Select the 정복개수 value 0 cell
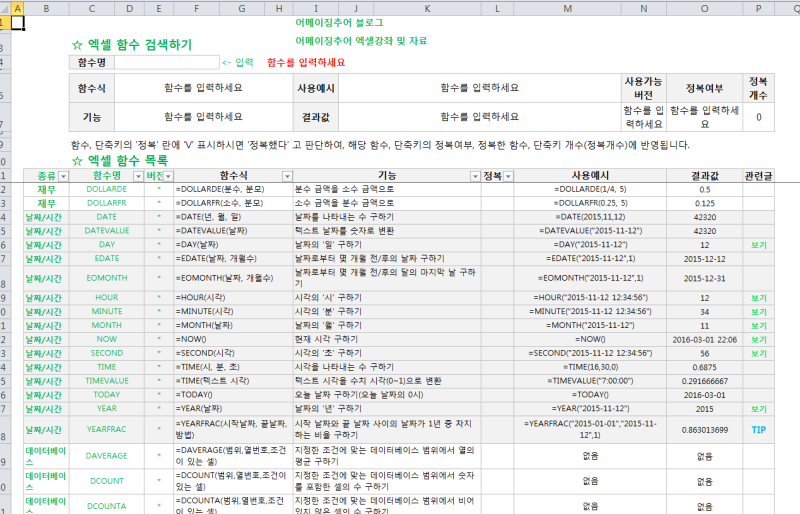Image resolution: width=800 pixels, height=514 pixels. pos(758,117)
